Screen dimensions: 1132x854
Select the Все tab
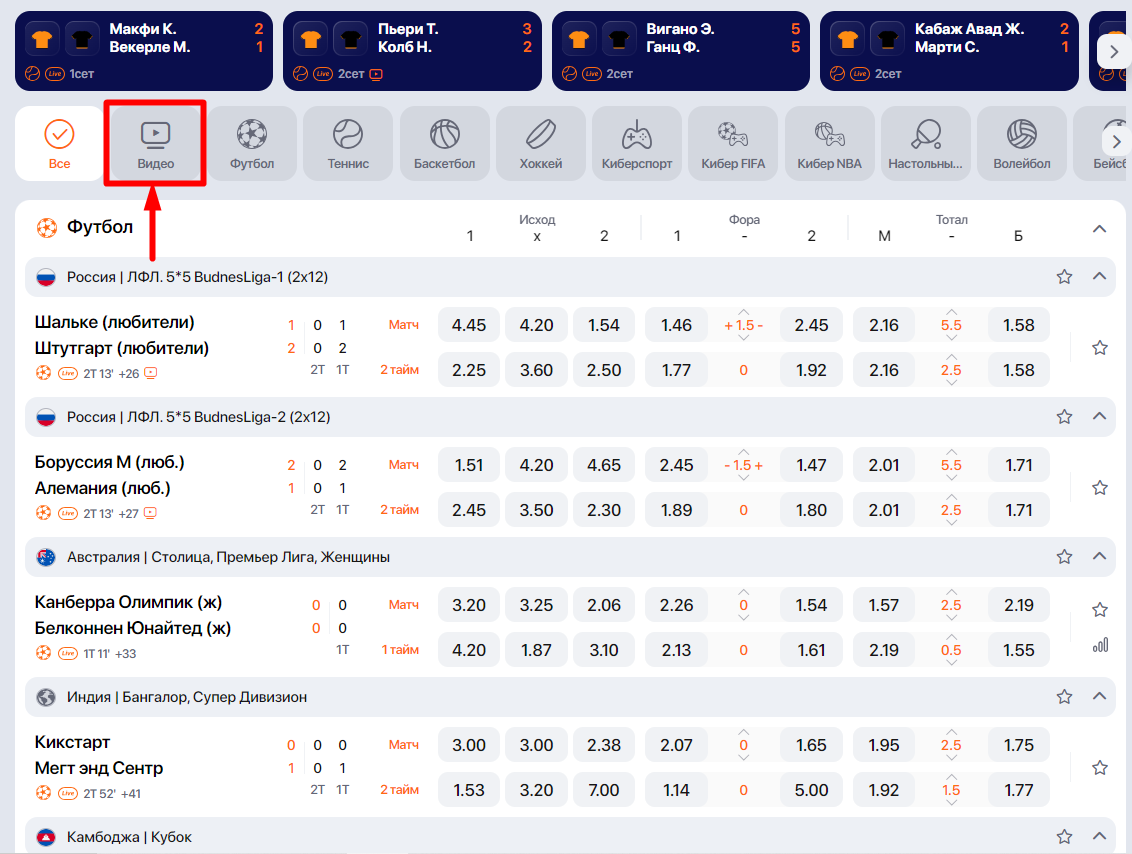(59, 143)
